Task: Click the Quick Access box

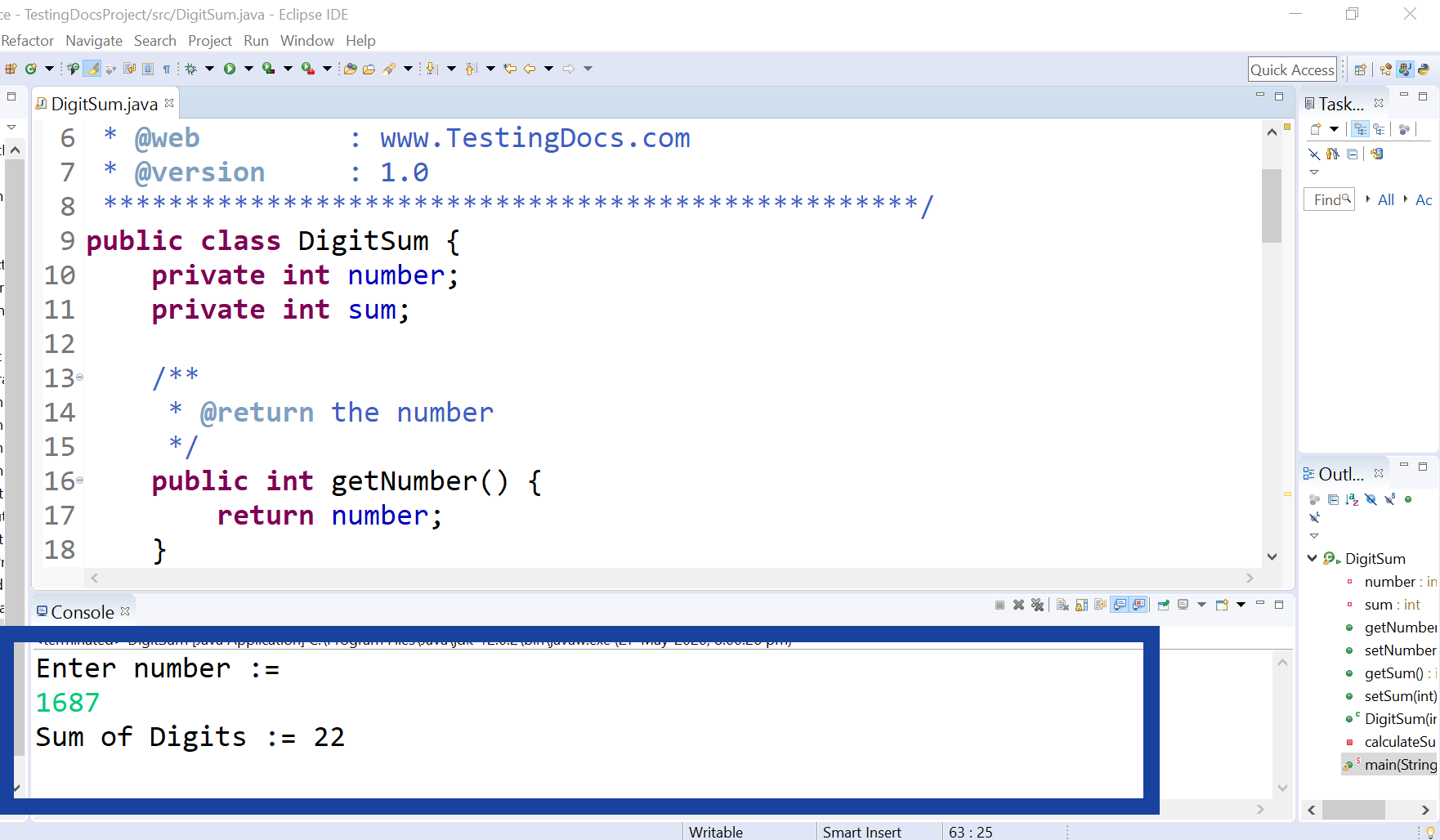Action: tap(1292, 69)
